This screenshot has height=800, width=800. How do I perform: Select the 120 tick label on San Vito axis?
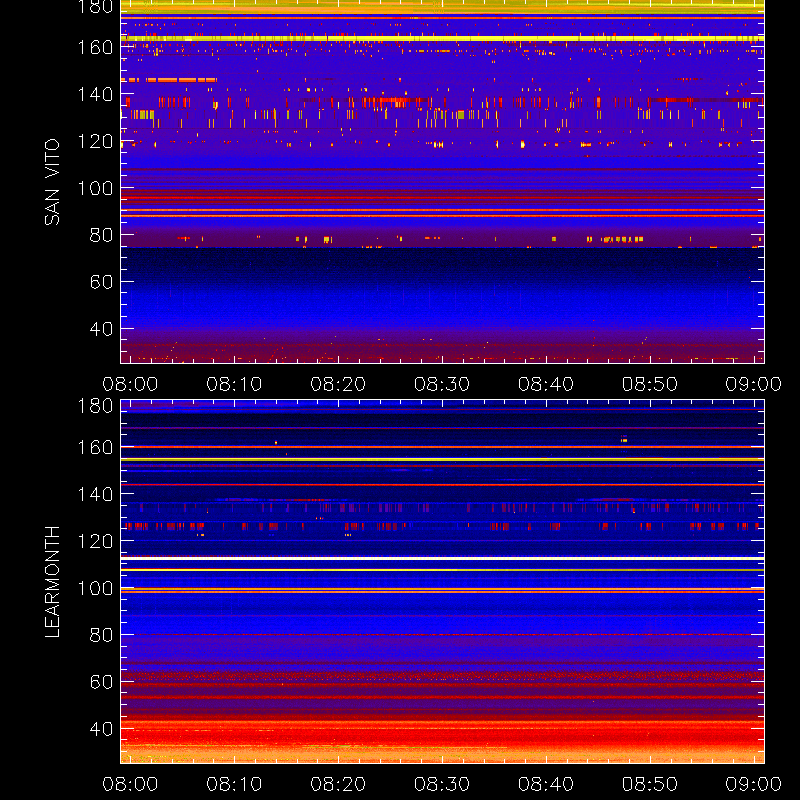95,141
